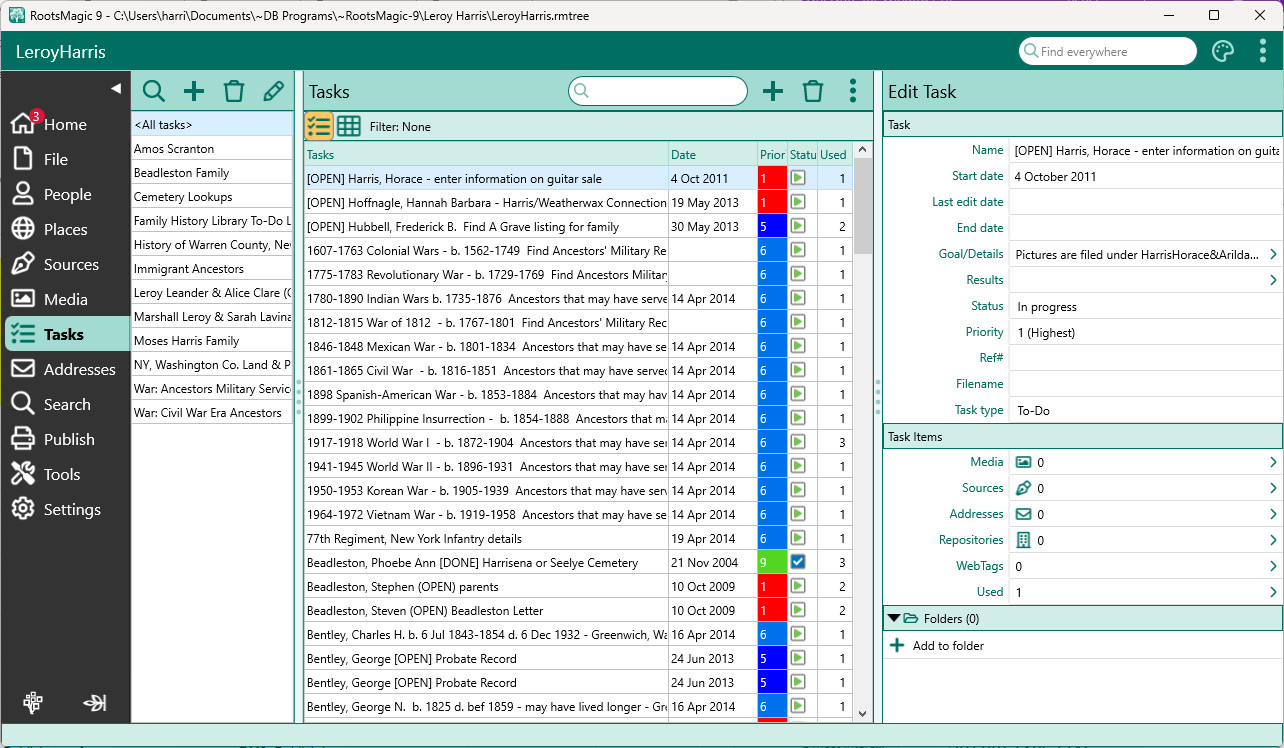The height and width of the screenshot is (748, 1284).
Task: Open the People view in sidebar
Action: 67,195
